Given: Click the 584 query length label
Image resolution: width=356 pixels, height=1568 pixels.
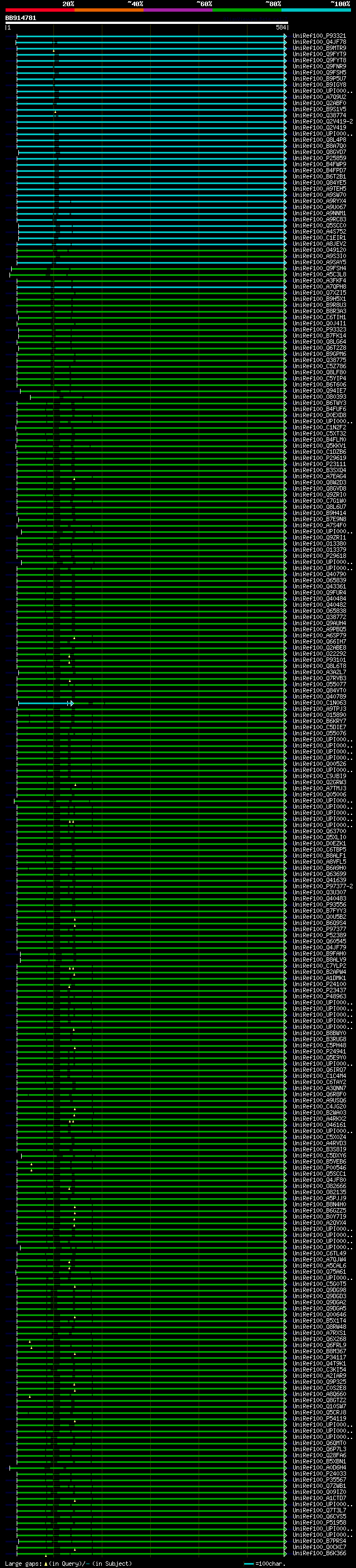Looking at the screenshot, I should (x=280, y=27).
